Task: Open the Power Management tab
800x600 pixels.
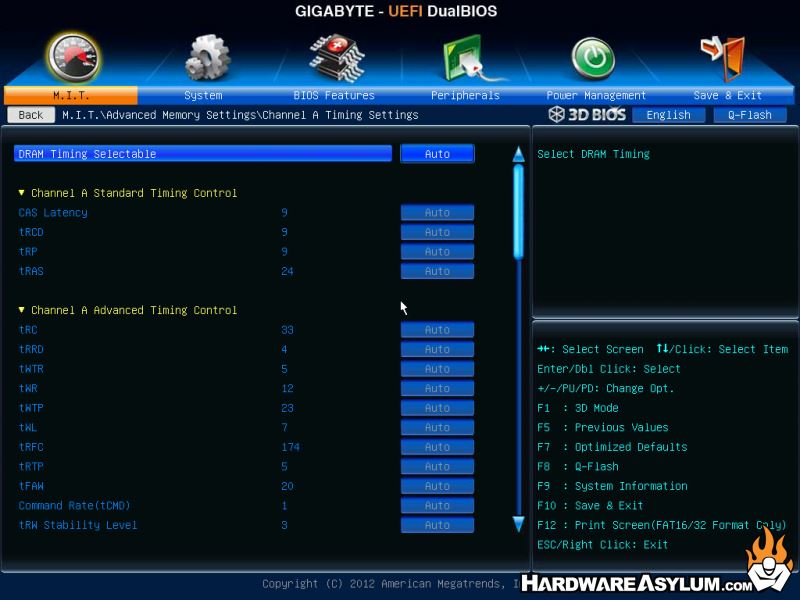Action: (596, 95)
